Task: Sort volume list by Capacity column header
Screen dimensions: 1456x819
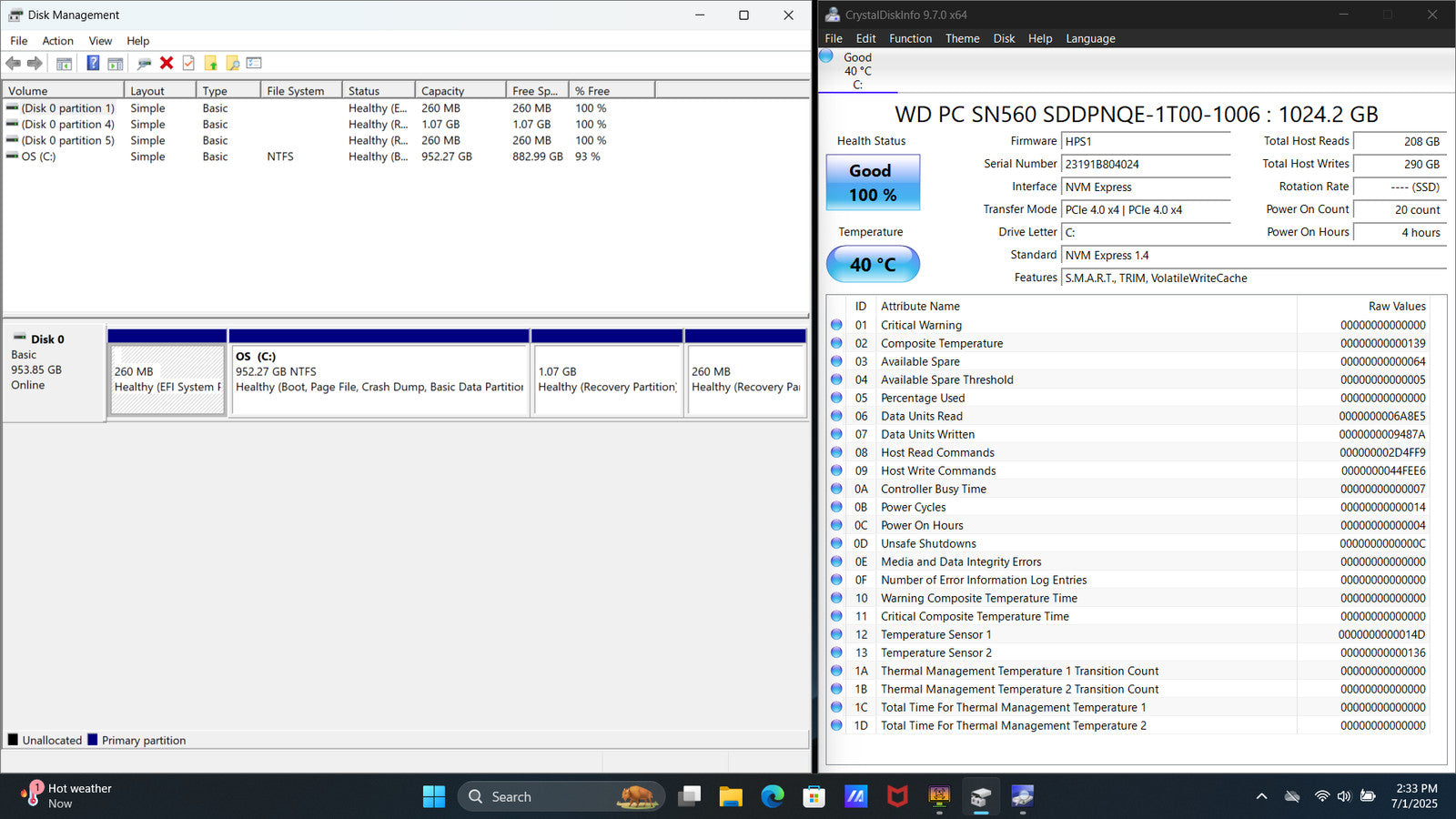Action: tap(443, 91)
